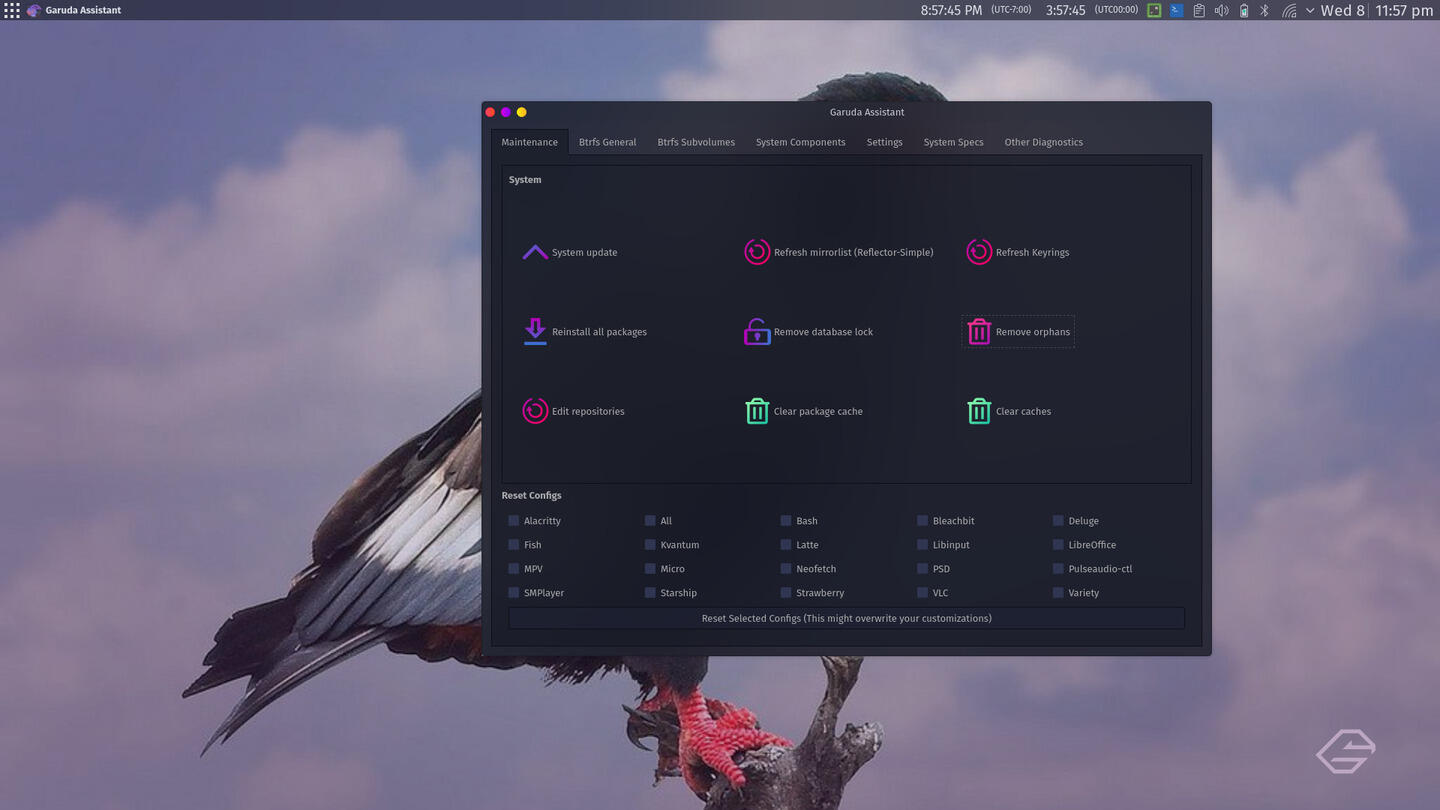
Task: Select the Libinput checkbox
Action: click(922, 544)
